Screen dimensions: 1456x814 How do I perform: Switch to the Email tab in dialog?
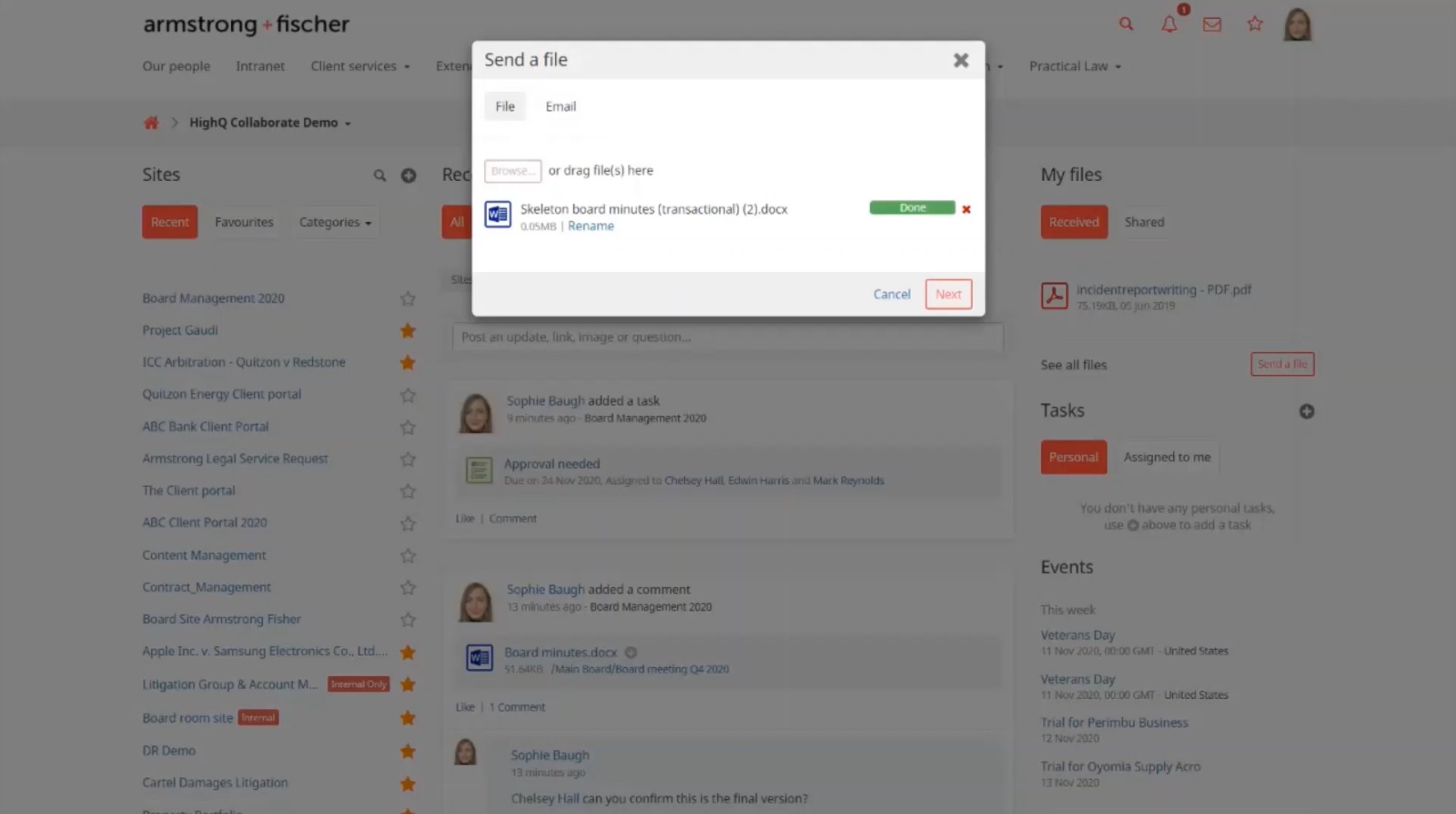[560, 106]
